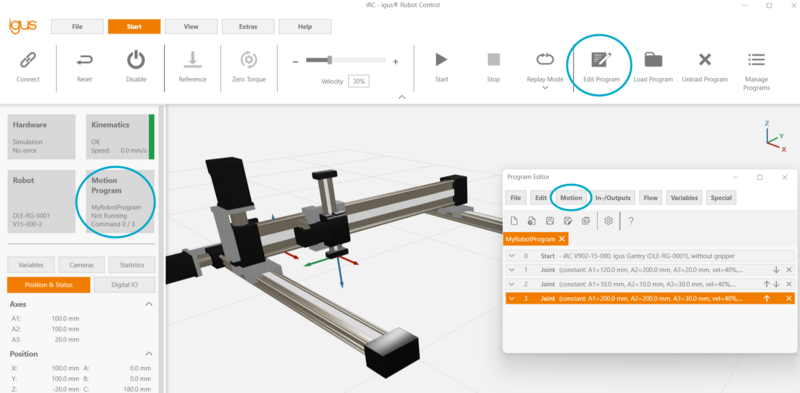The height and width of the screenshot is (393, 800).
Task: Start the program with the play icon
Action: (441, 60)
